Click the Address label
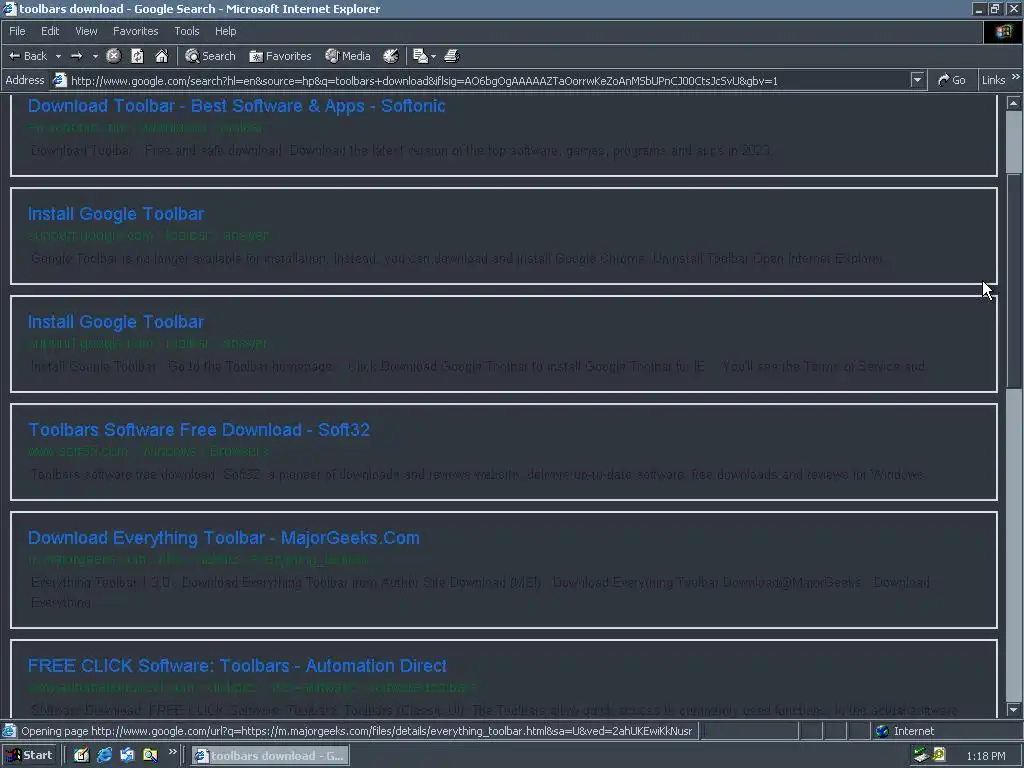The image size is (1024, 768). coord(25,80)
